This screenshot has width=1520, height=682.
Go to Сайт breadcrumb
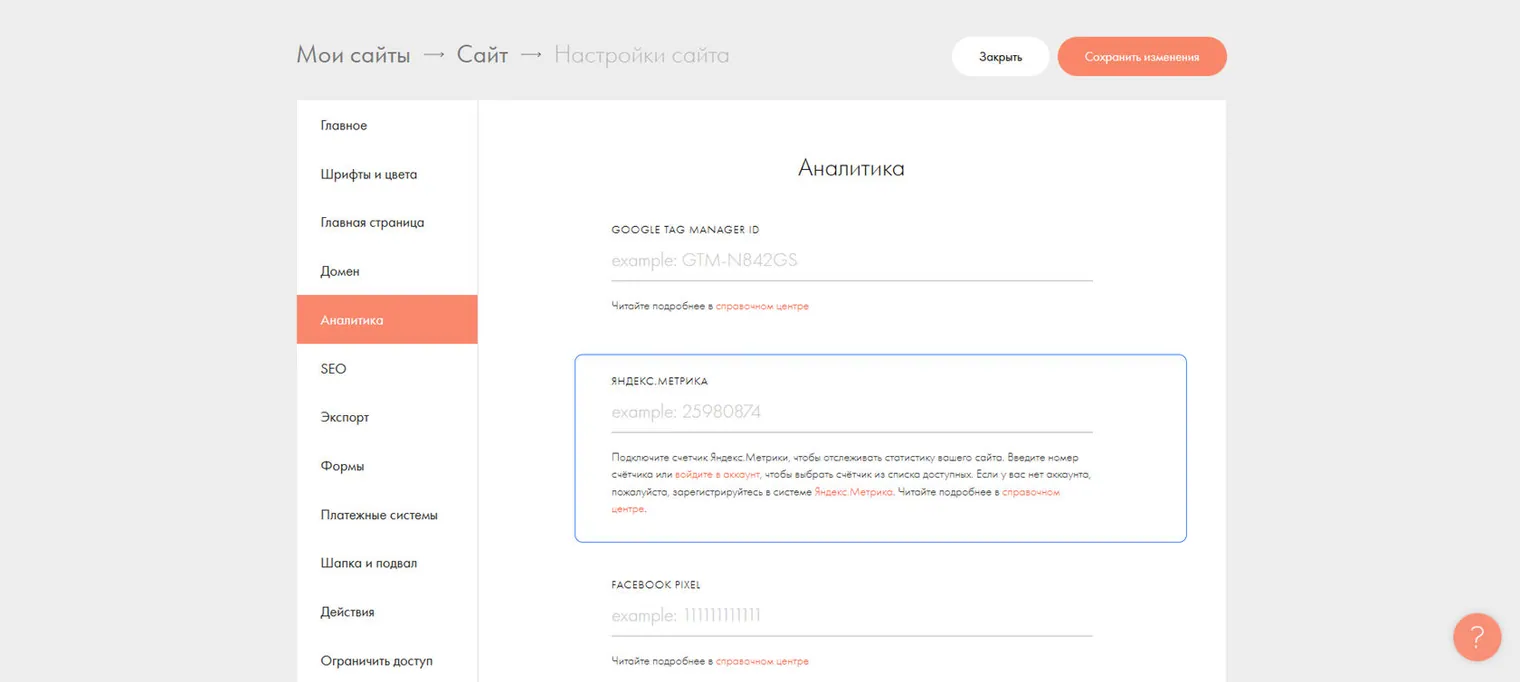tap(482, 55)
